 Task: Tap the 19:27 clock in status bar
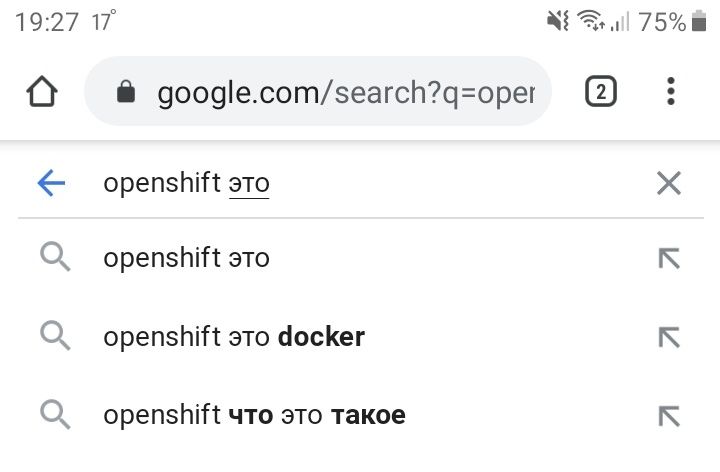(x=46, y=22)
